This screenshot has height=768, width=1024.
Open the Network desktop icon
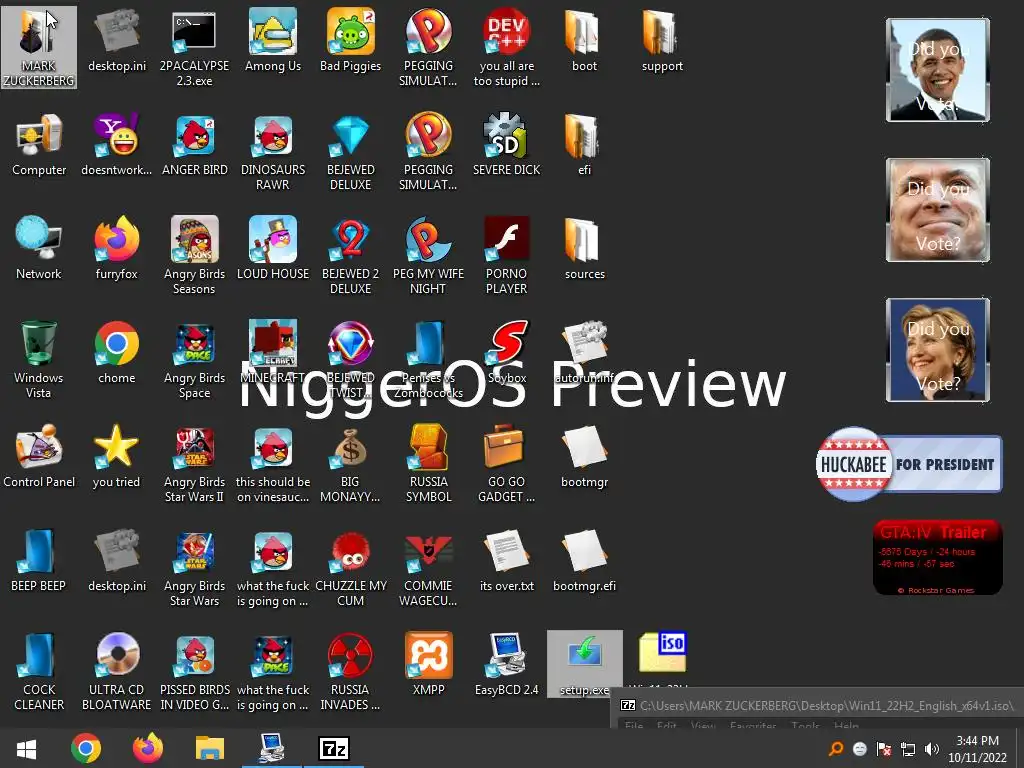(39, 248)
